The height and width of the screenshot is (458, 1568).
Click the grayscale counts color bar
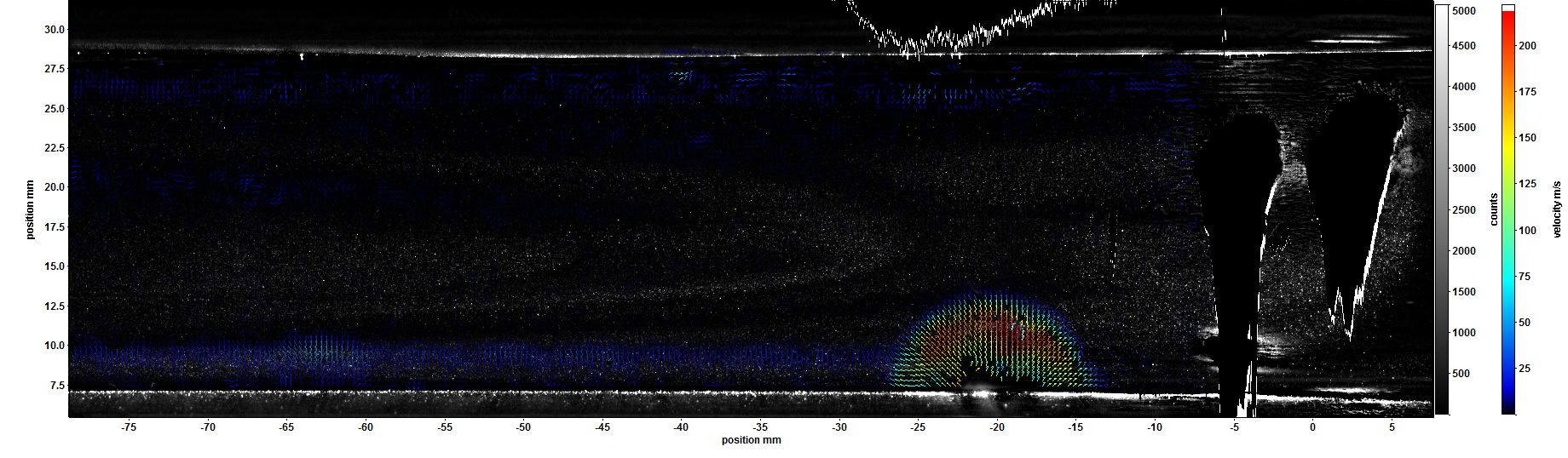tap(1442, 209)
